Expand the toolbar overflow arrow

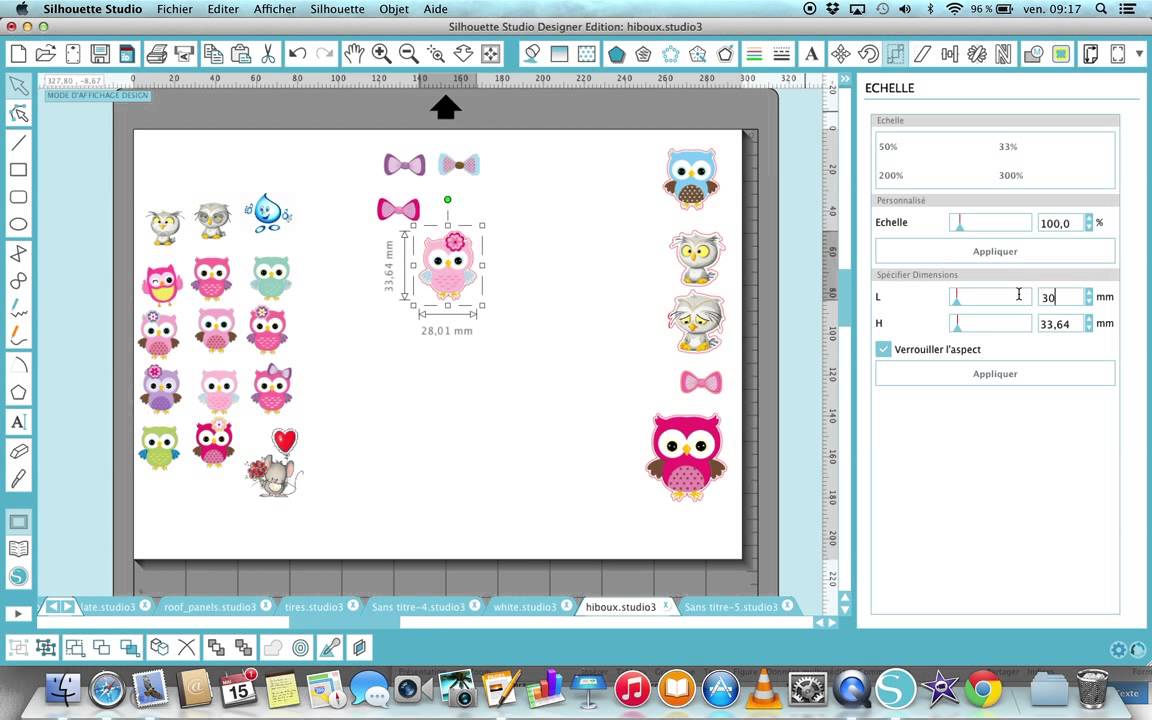coord(1140,54)
